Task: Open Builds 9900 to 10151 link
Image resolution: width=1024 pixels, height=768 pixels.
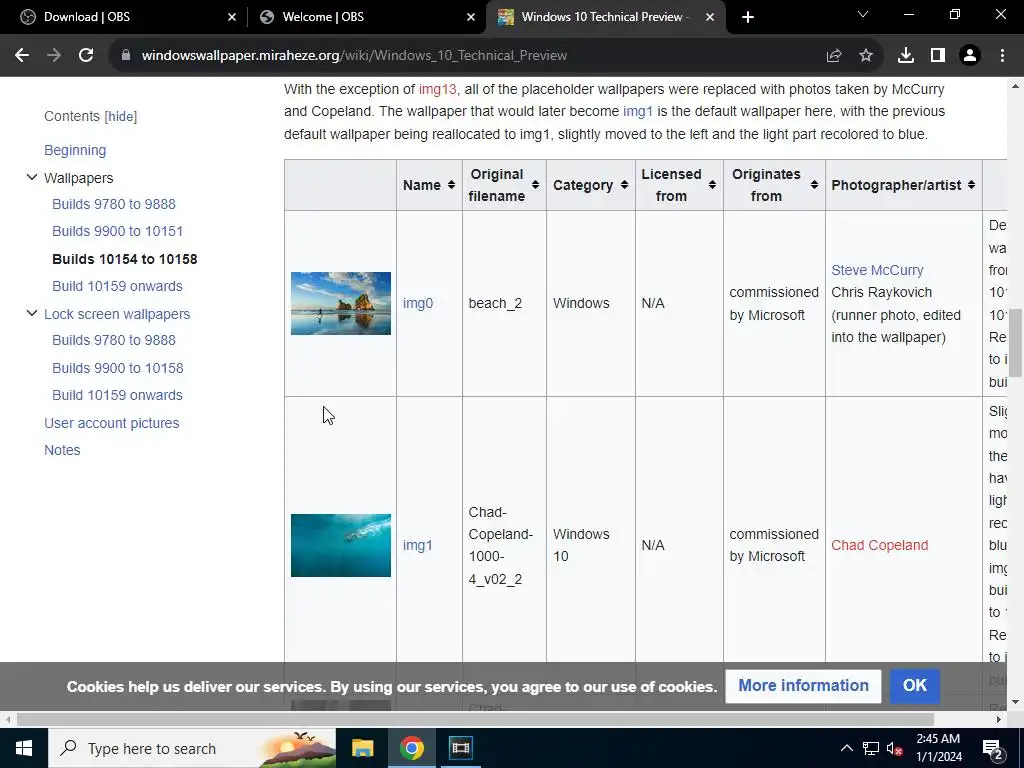Action: pos(118,231)
